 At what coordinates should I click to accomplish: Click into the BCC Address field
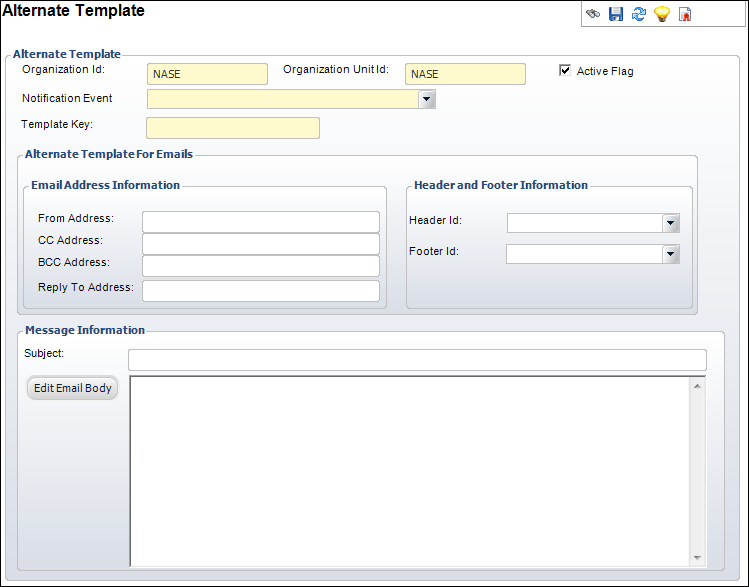[x=261, y=266]
